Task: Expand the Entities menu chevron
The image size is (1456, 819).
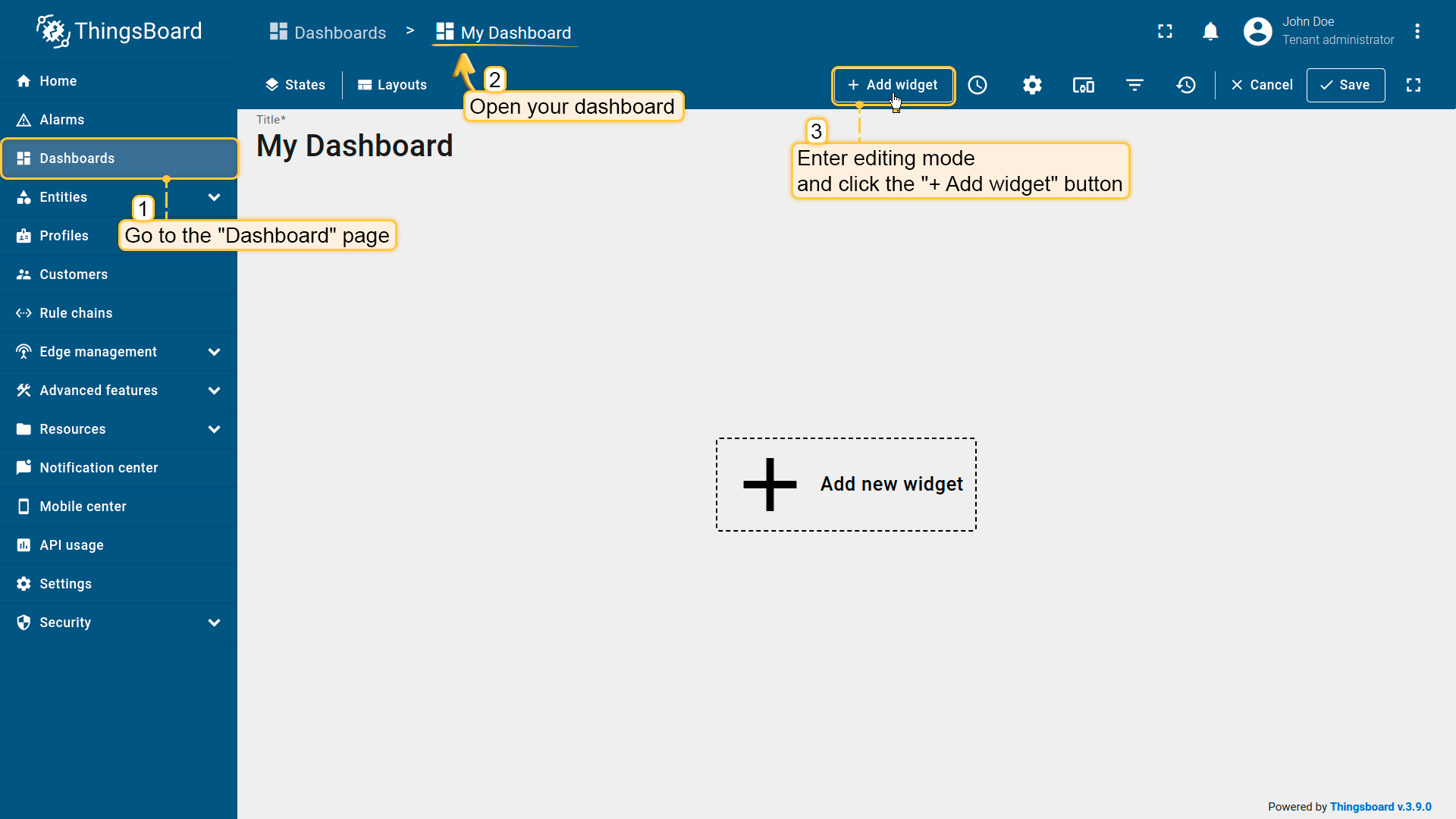Action: click(214, 197)
